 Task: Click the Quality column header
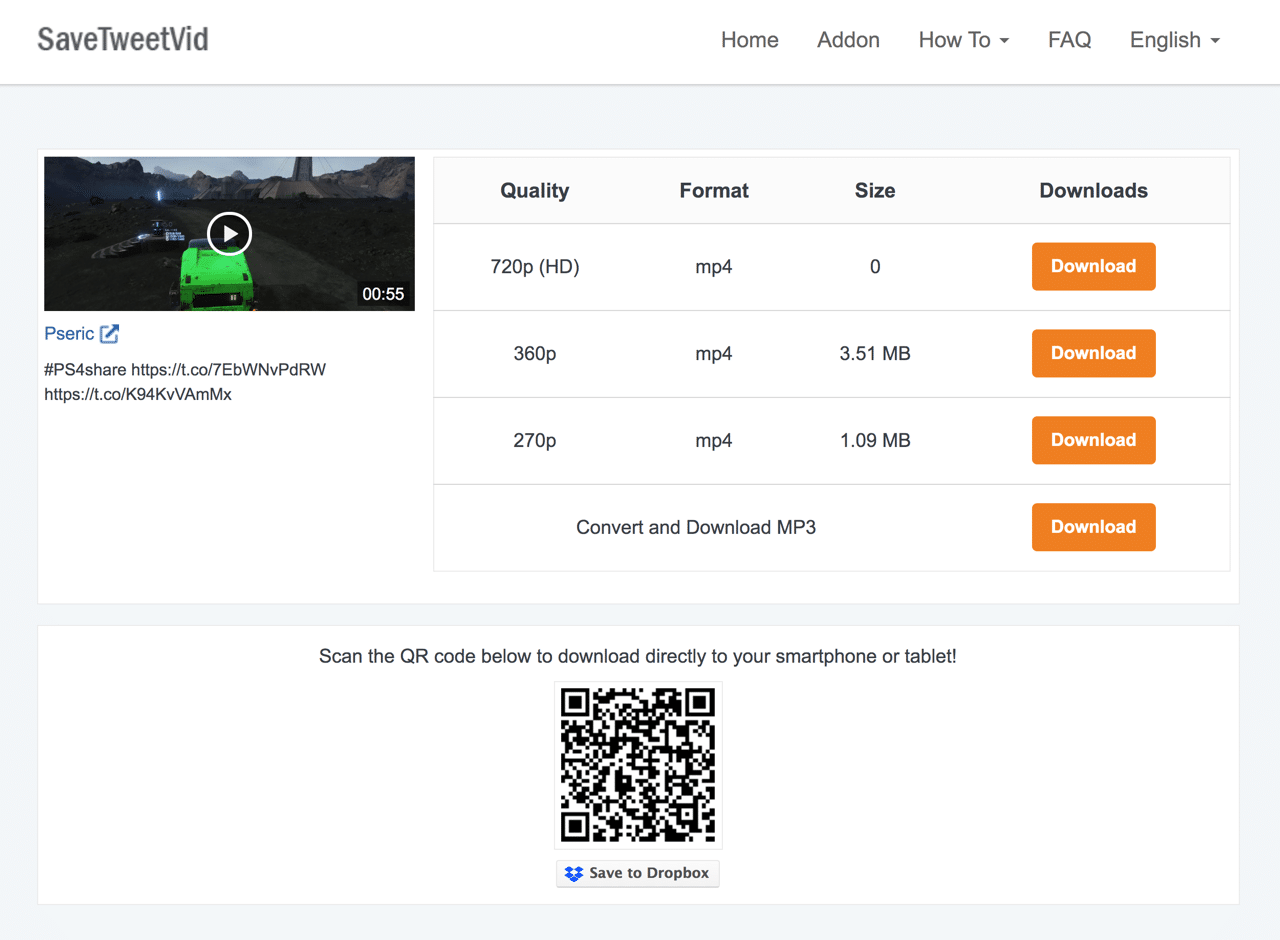pyautogui.click(x=535, y=191)
